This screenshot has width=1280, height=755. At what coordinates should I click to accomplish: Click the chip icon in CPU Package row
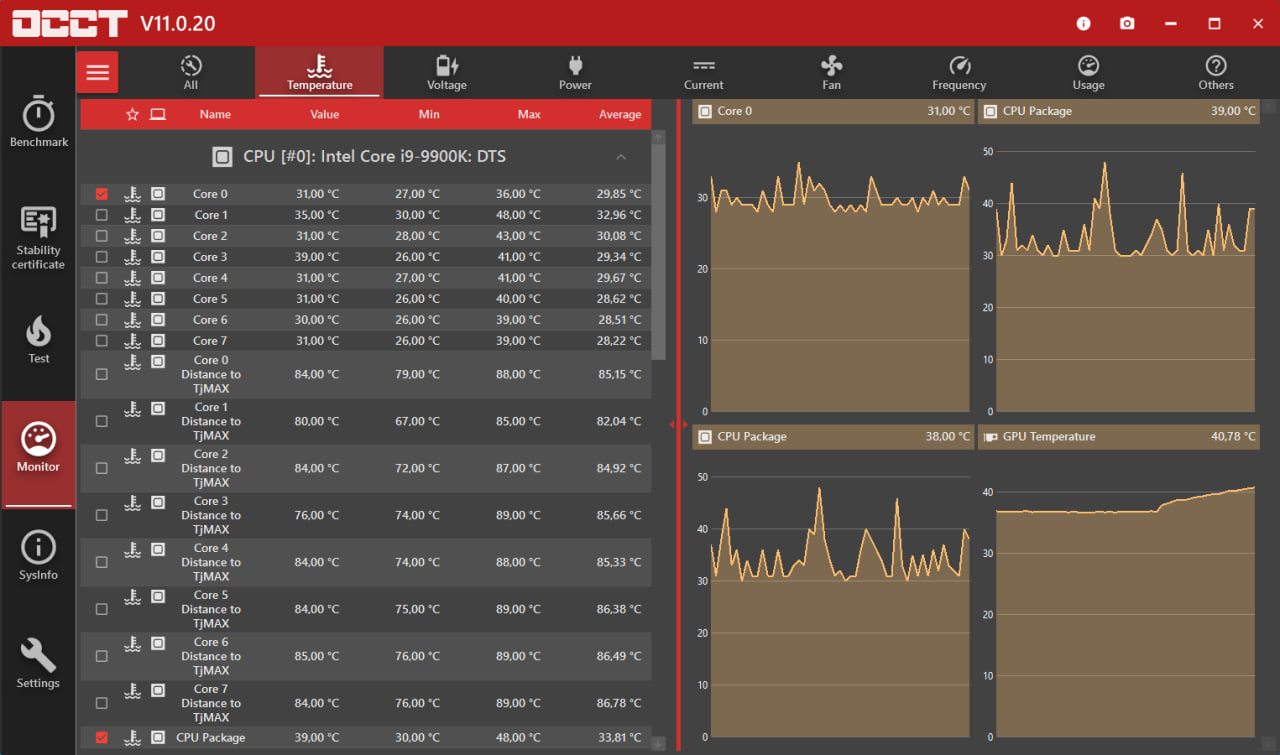pyautogui.click(x=158, y=737)
